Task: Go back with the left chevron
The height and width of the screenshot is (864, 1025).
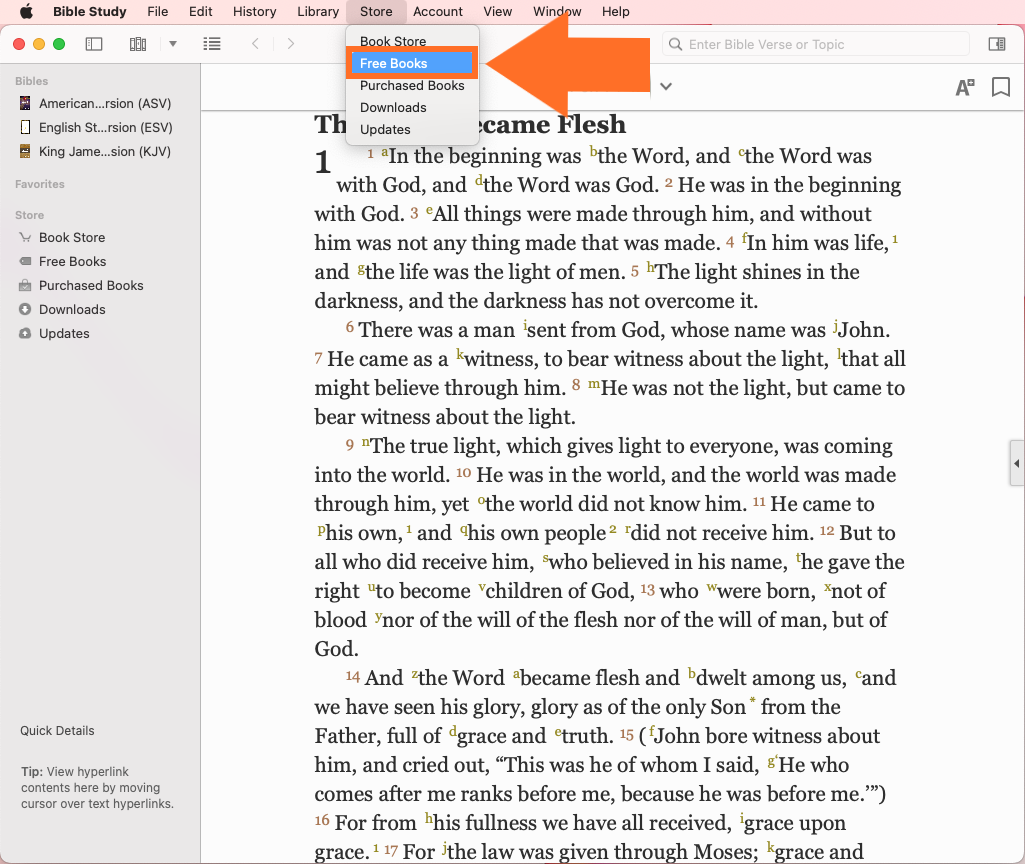Action: tap(256, 44)
